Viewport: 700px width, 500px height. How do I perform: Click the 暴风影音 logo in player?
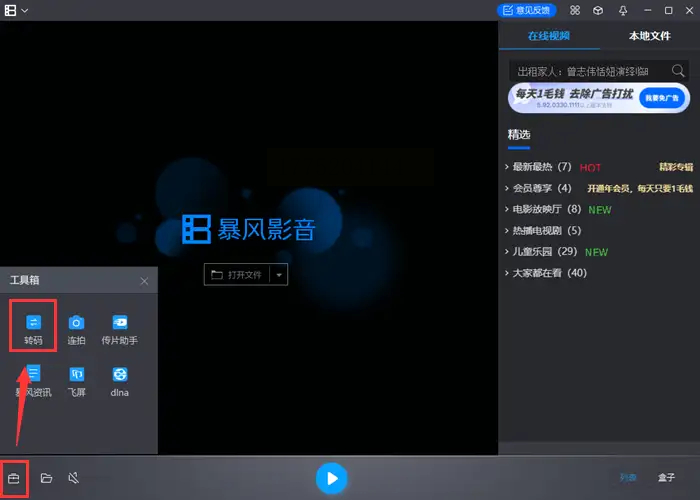(x=249, y=229)
